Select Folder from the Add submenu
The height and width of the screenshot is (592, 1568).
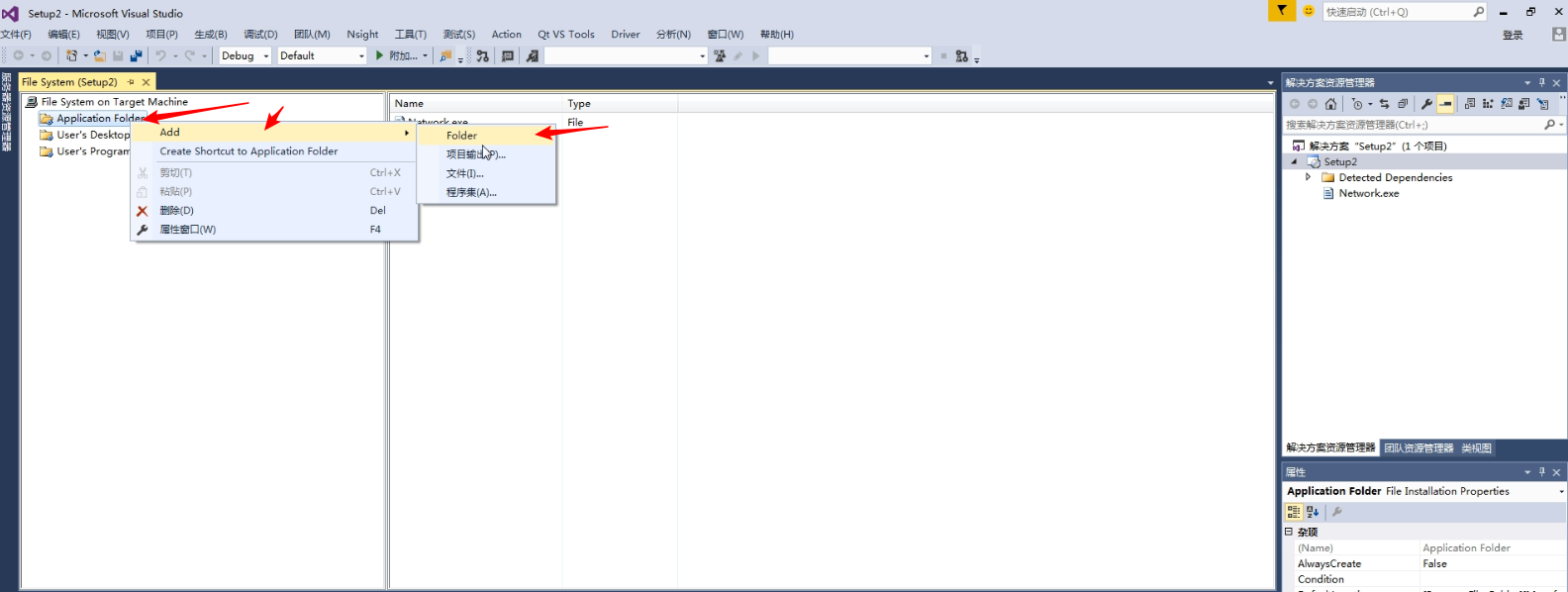click(486, 136)
